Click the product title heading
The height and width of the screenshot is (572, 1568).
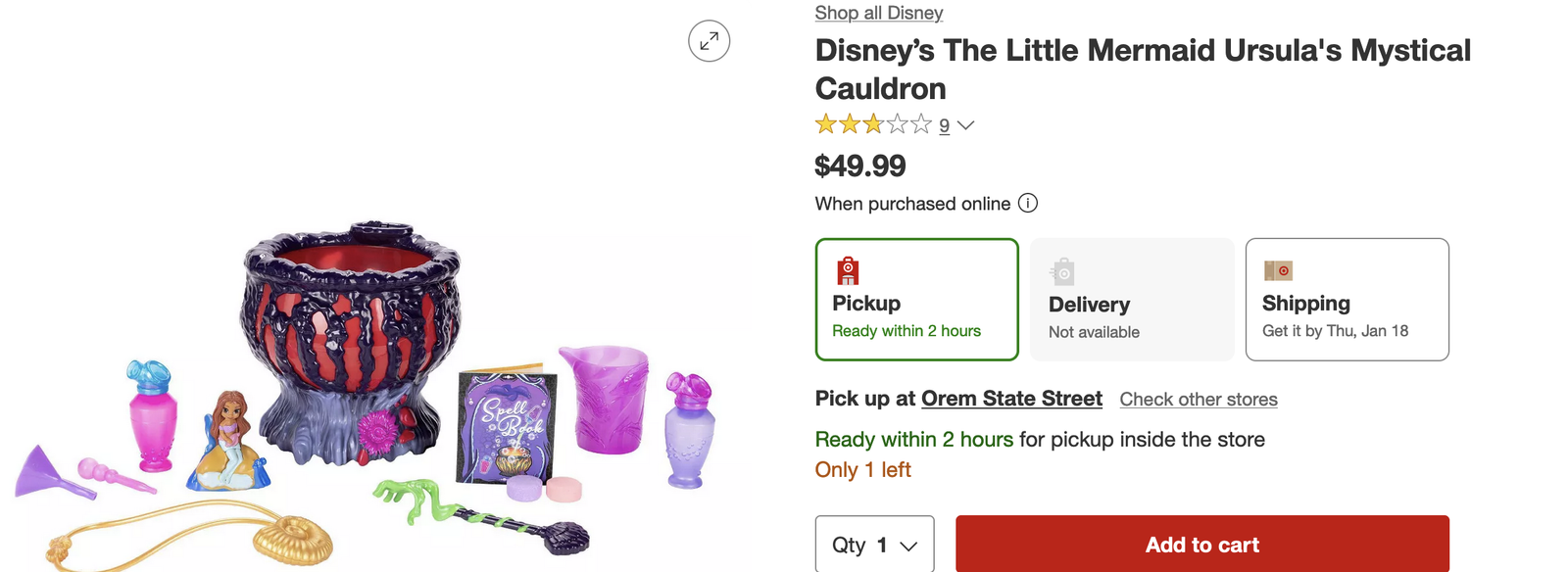pyautogui.click(x=1142, y=69)
